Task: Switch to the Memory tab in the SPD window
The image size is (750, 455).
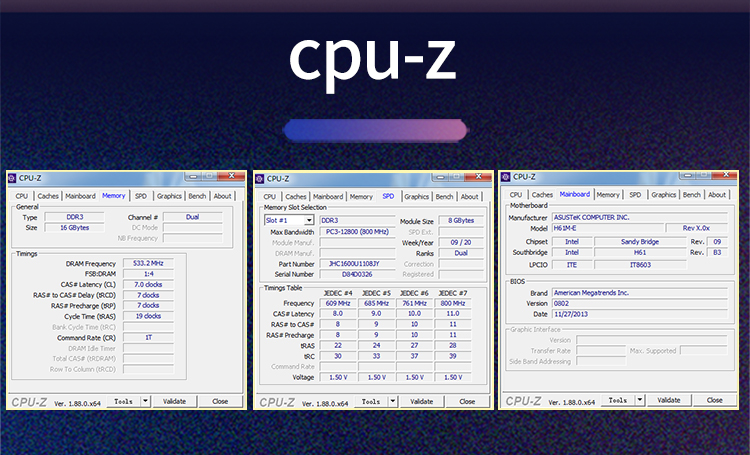Action: pos(361,197)
